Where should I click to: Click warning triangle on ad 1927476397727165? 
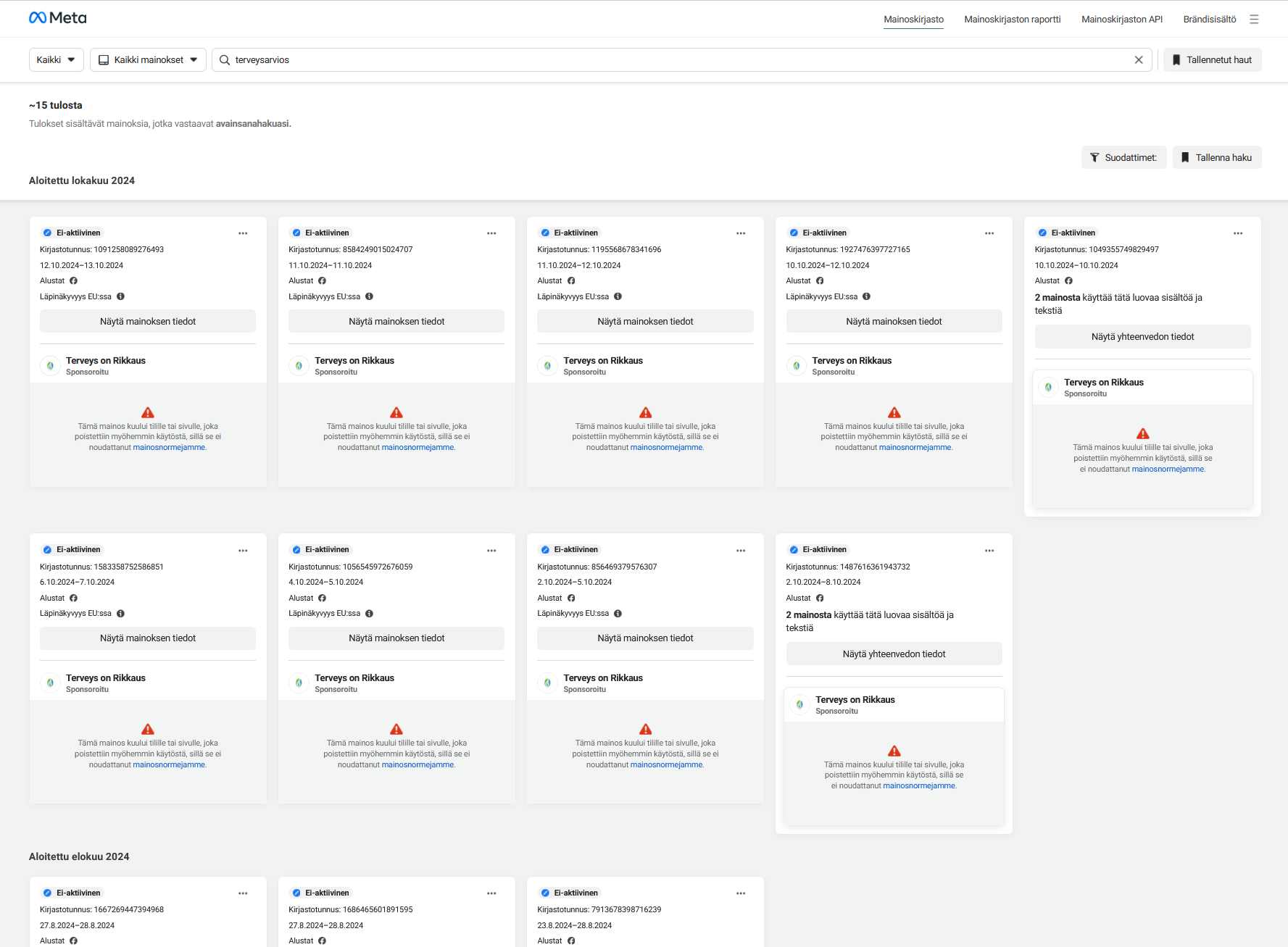pyautogui.click(x=894, y=412)
